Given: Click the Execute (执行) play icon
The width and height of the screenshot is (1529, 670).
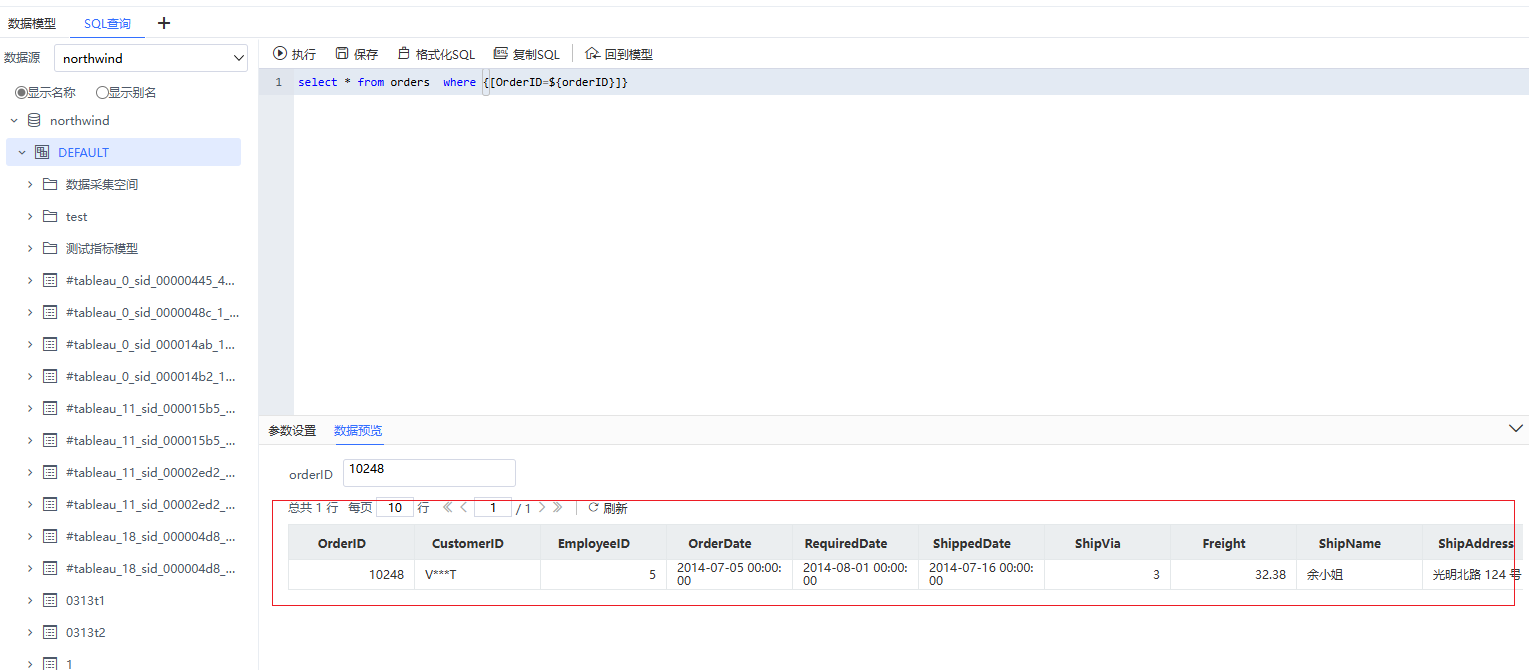Looking at the screenshot, I should tap(280, 54).
